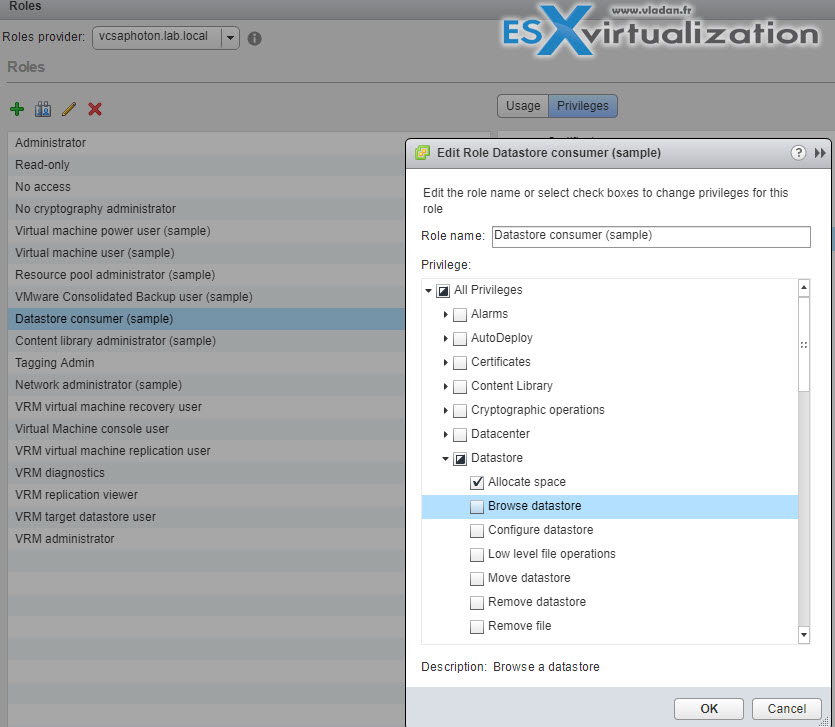835x727 pixels.
Task: Click the Role name input field
Action: (x=651, y=236)
